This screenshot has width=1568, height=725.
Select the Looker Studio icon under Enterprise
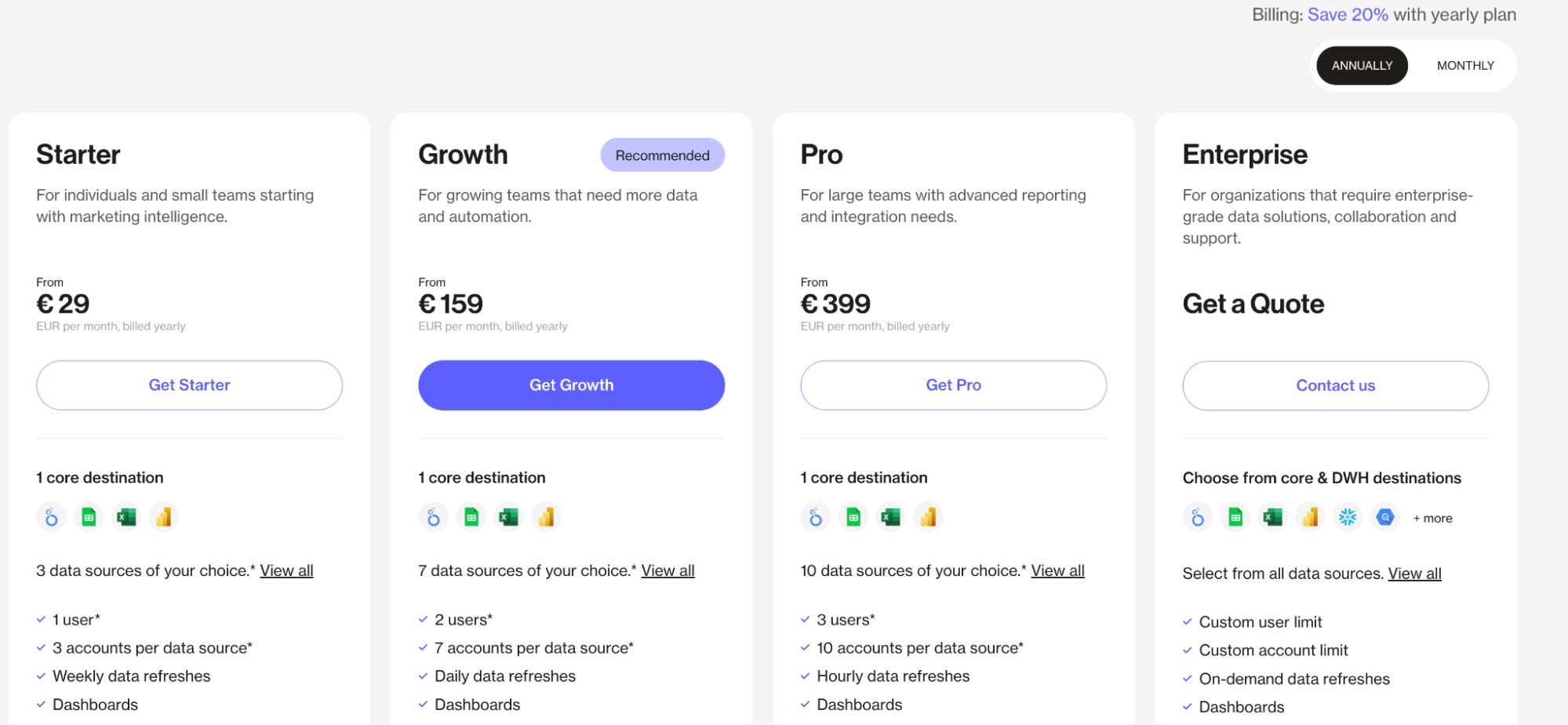point(1198,517)
